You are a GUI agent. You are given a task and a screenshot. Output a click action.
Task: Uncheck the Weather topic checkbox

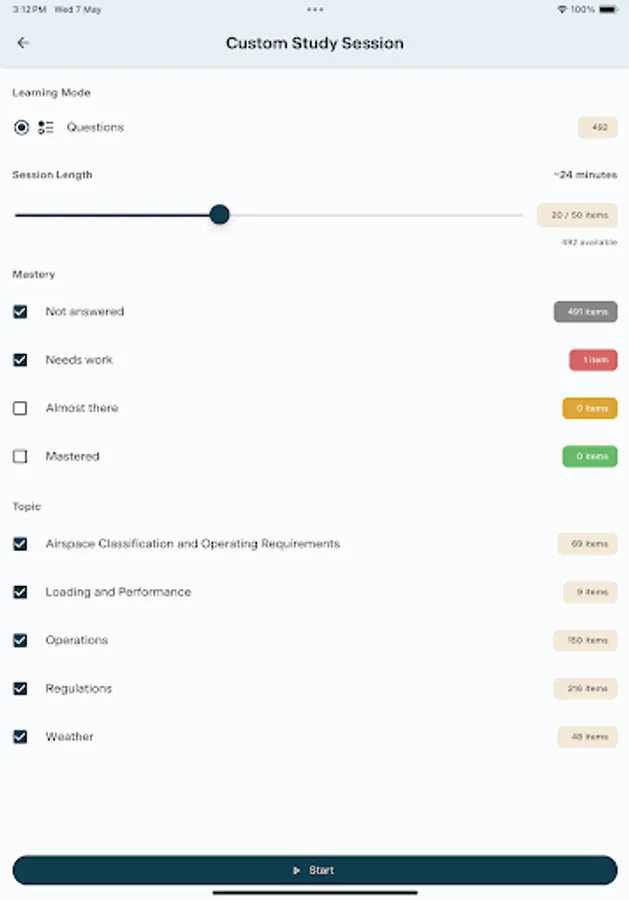point(20,736)
